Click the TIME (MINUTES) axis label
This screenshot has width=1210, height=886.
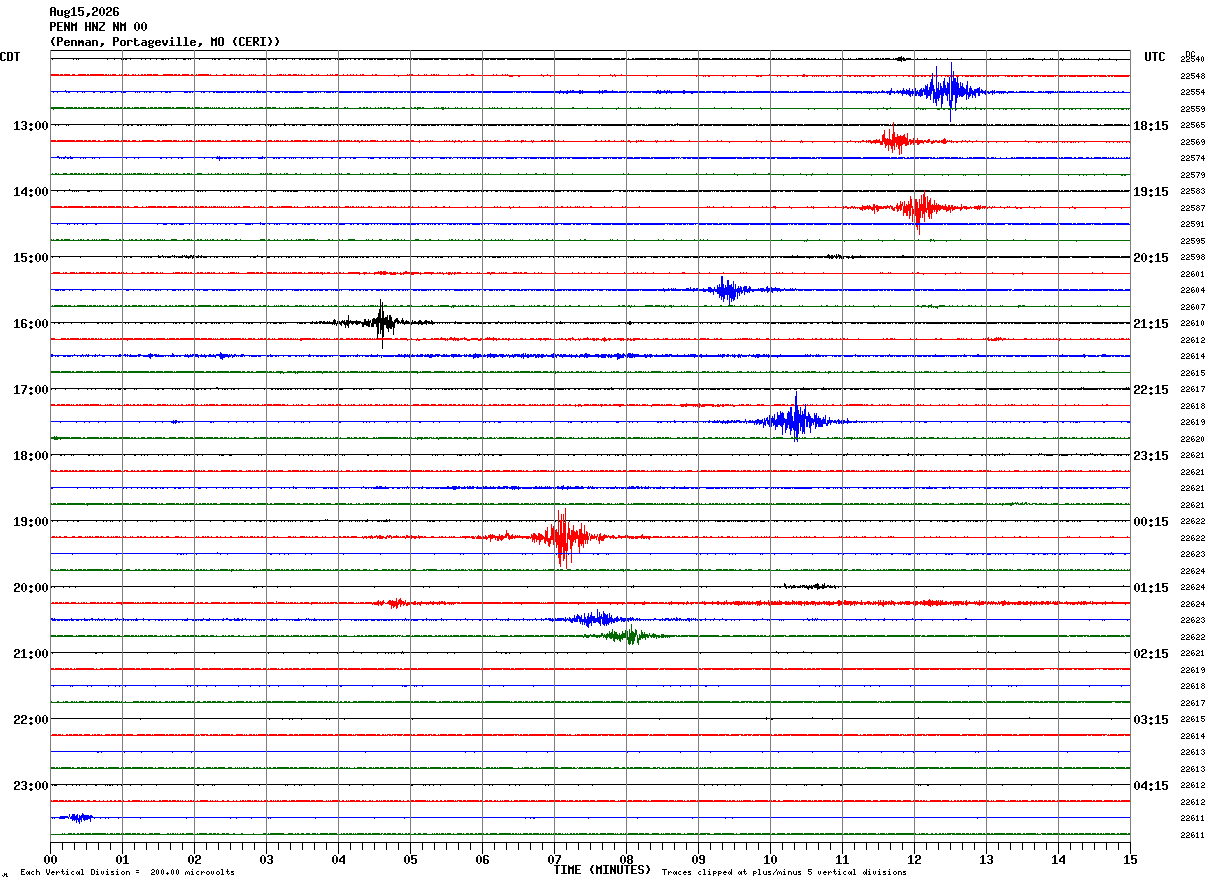pos(602,870)
